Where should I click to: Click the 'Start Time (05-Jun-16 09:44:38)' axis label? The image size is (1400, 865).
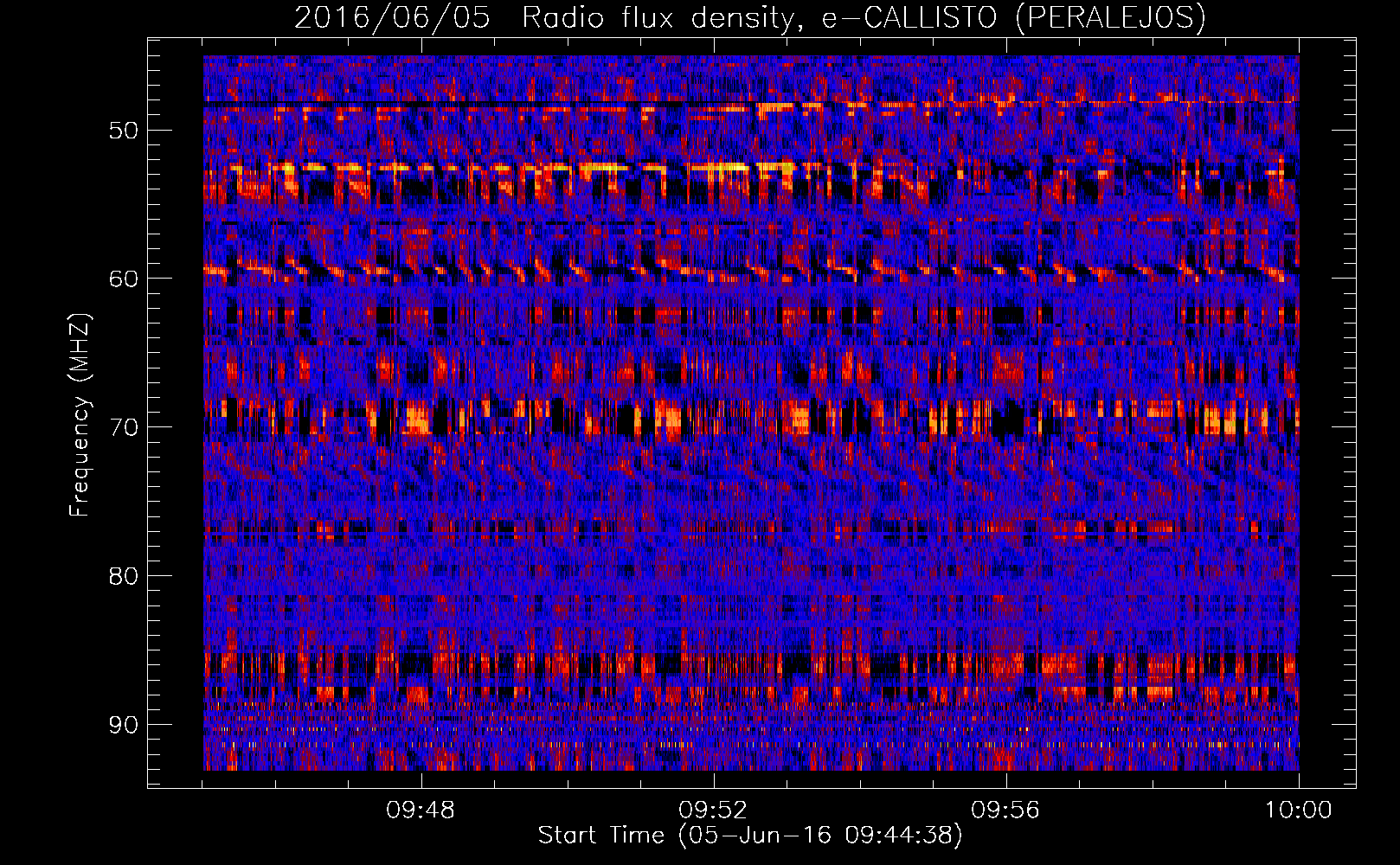pyautogui.click(x=750, y=836)
